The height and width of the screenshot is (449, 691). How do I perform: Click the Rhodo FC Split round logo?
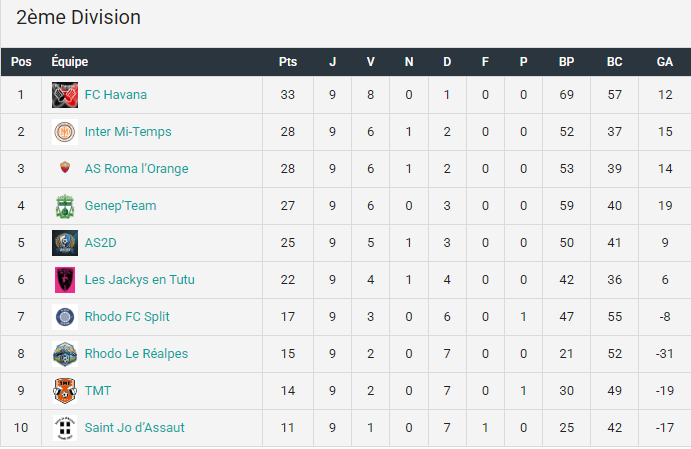pos(65,317)
